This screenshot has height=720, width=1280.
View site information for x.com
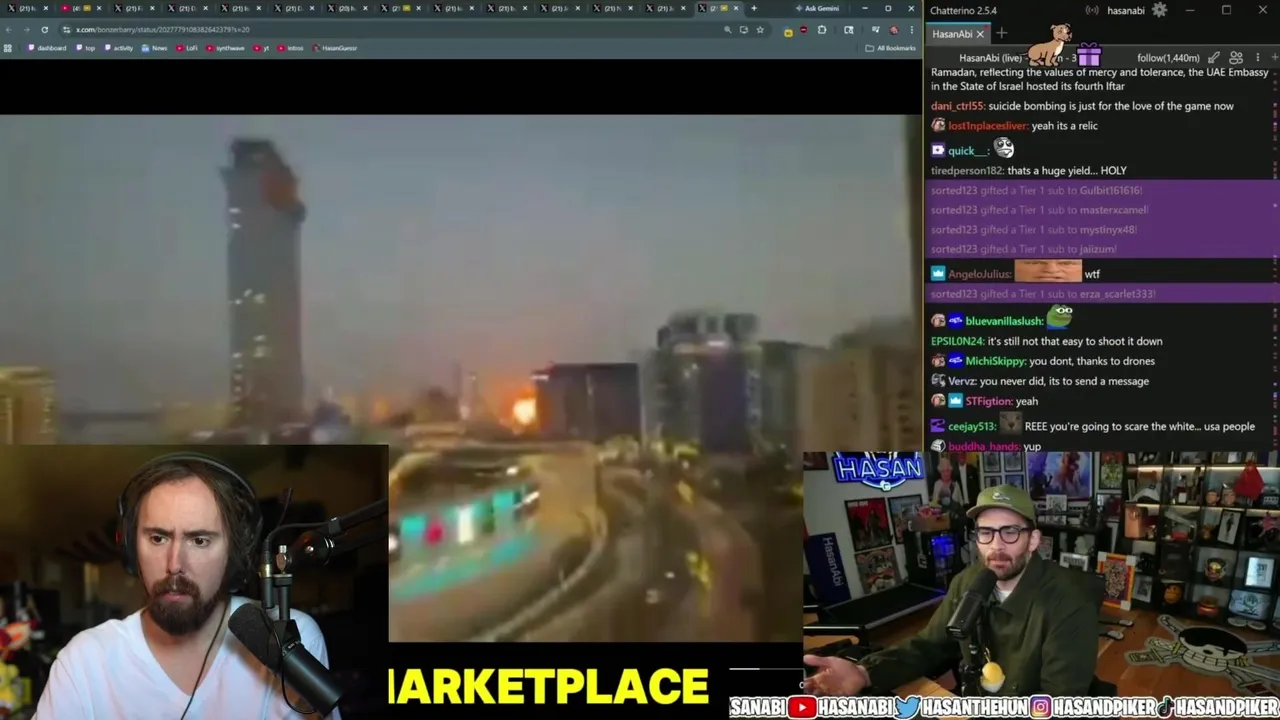click(66, 30)
